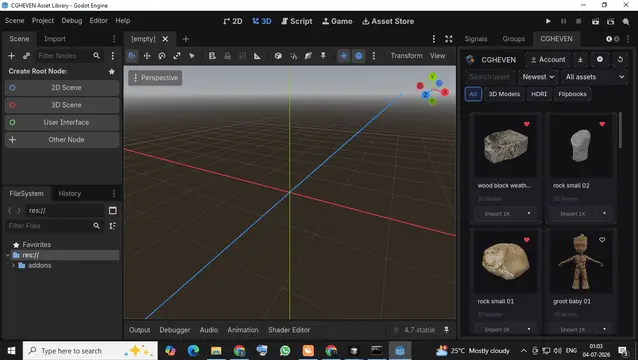Instantiate a child scene link icon
The height and width of the screenshot is (360, 638).
(26, 56)
